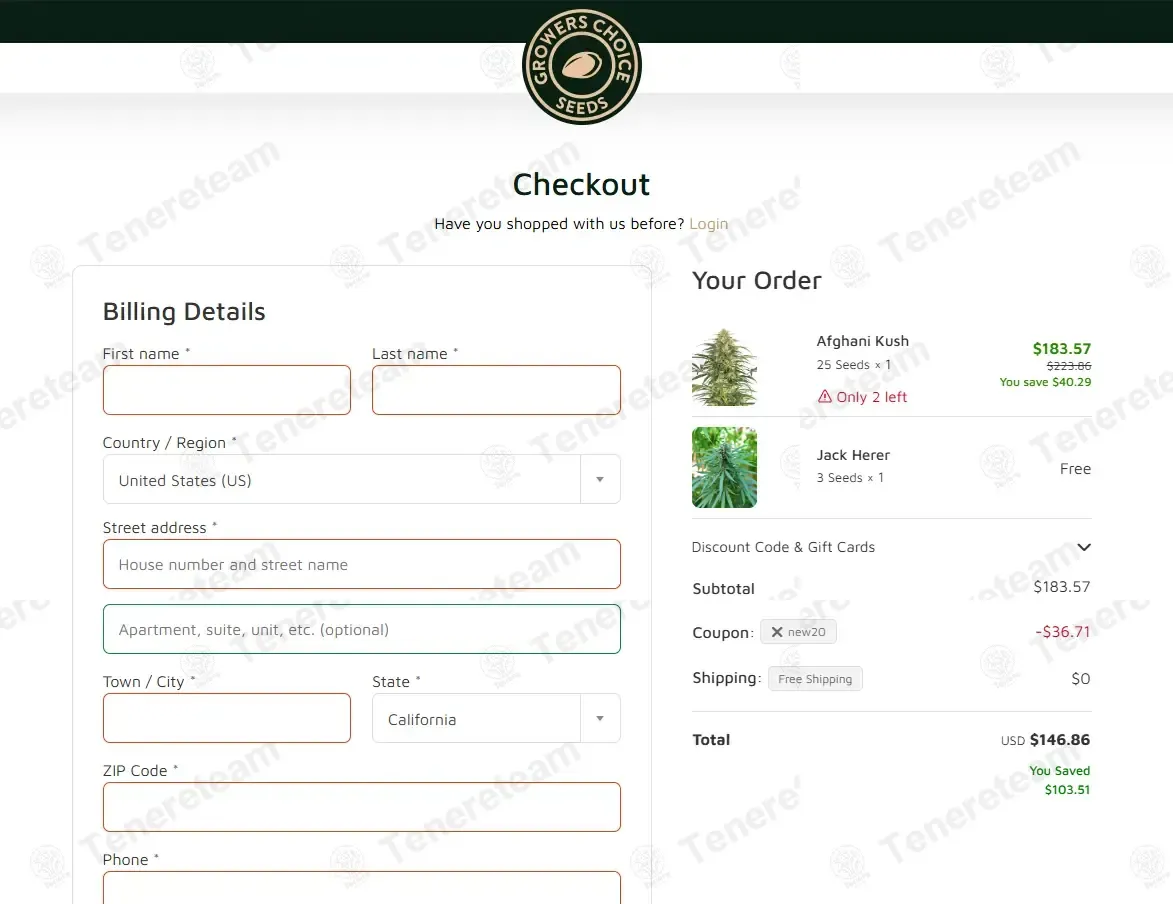Focus the Town / City input
This screenshot has width=1173, height=904.
click(x=227, y=718)
